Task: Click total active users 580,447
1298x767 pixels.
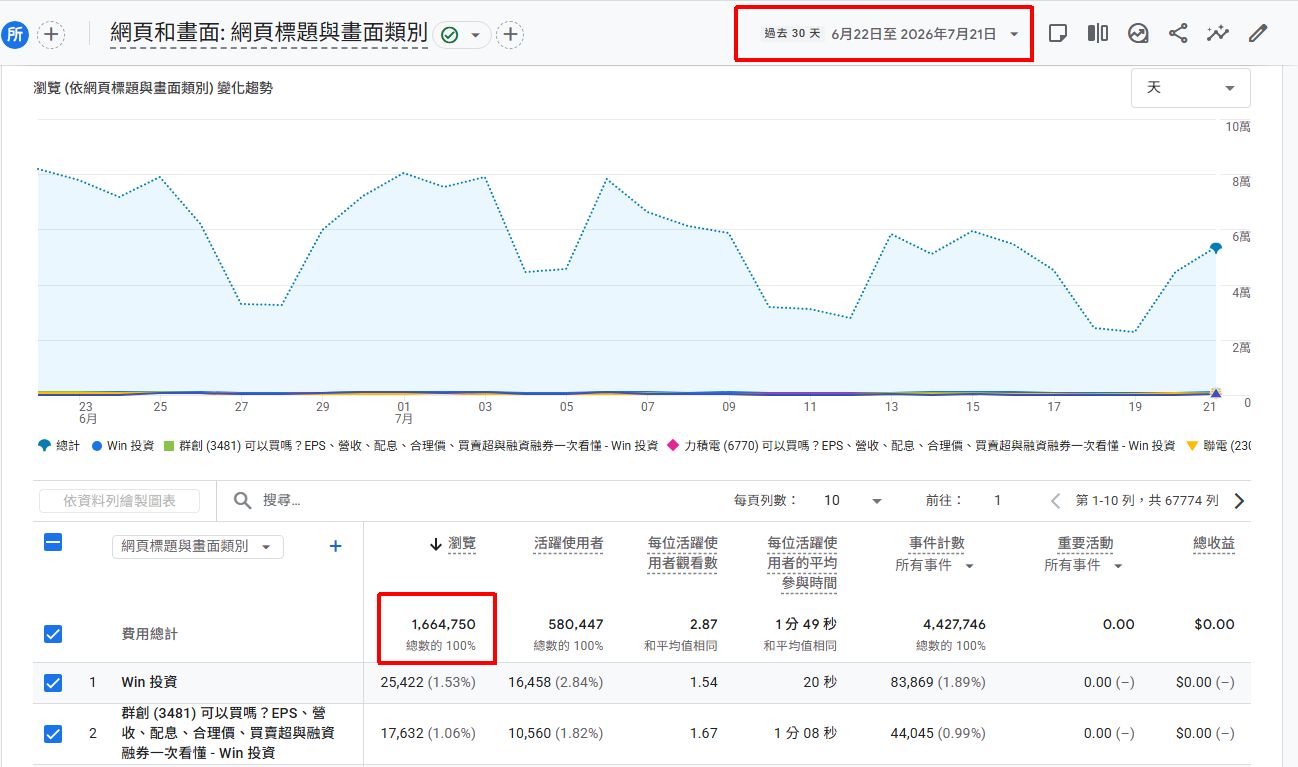Action: click(576, 625)
